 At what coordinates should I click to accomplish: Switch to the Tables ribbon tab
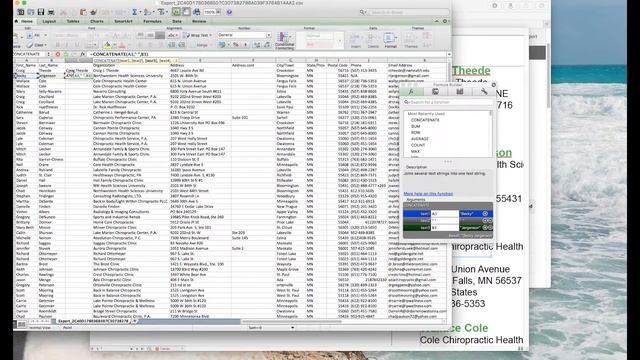pyautogui.click(x=73, y=21)
